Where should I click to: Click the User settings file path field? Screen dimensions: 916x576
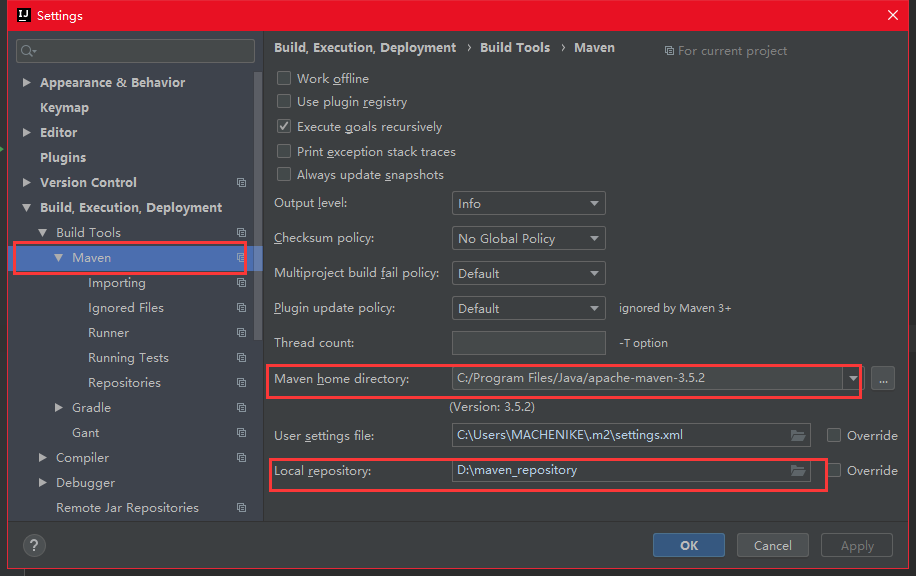pos(631,435)
